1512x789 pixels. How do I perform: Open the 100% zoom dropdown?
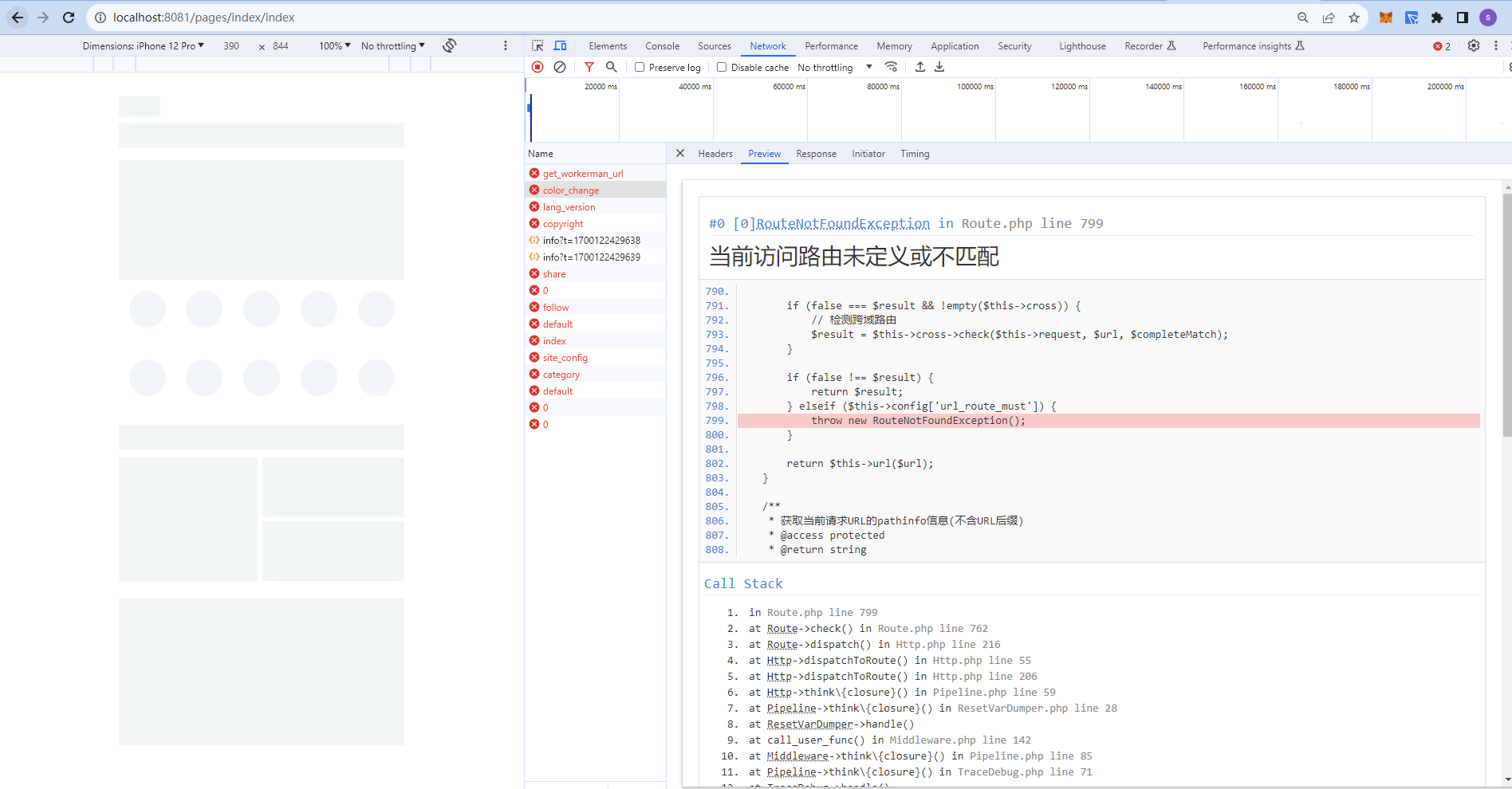point(335,45)
